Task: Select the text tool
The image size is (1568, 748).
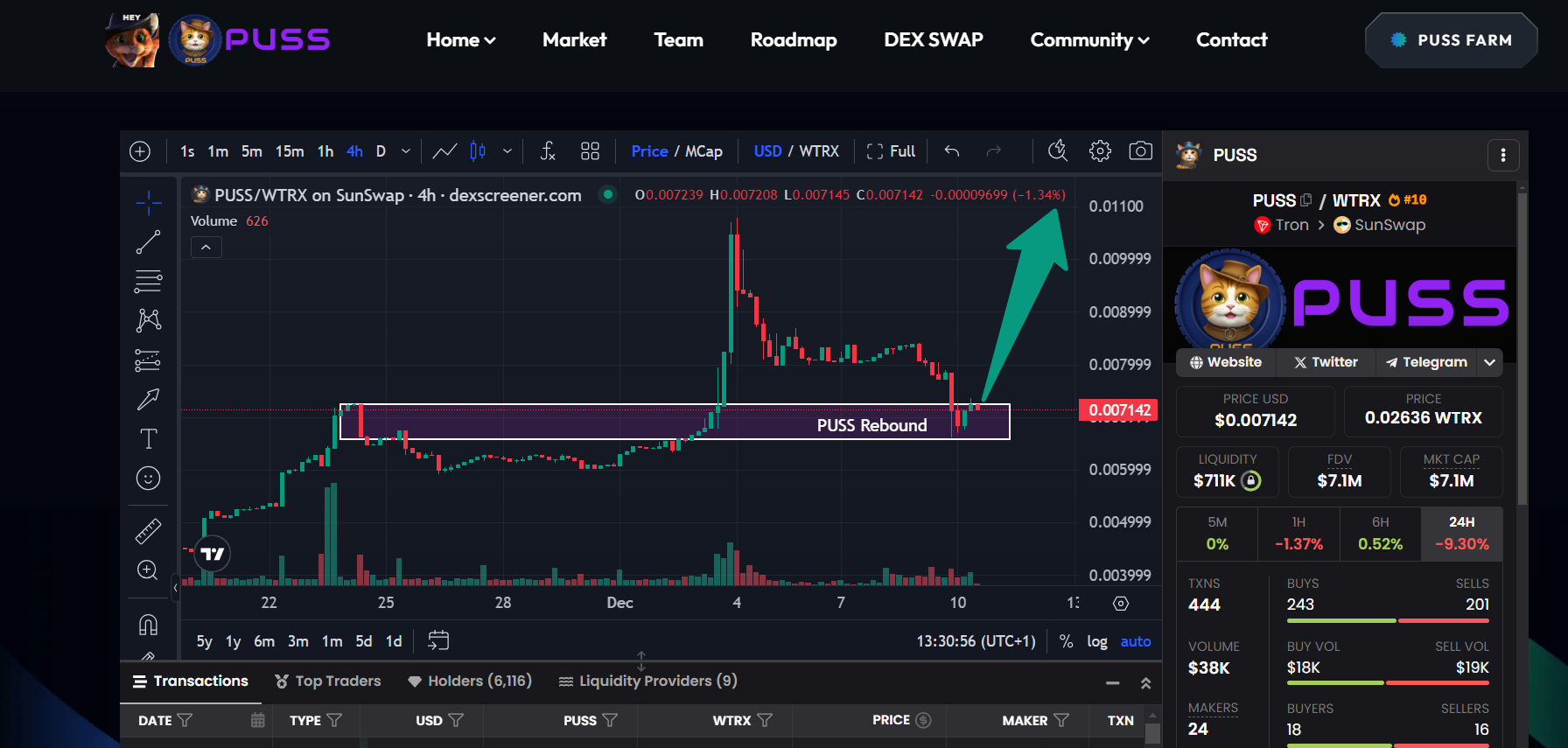Action: 149,438
